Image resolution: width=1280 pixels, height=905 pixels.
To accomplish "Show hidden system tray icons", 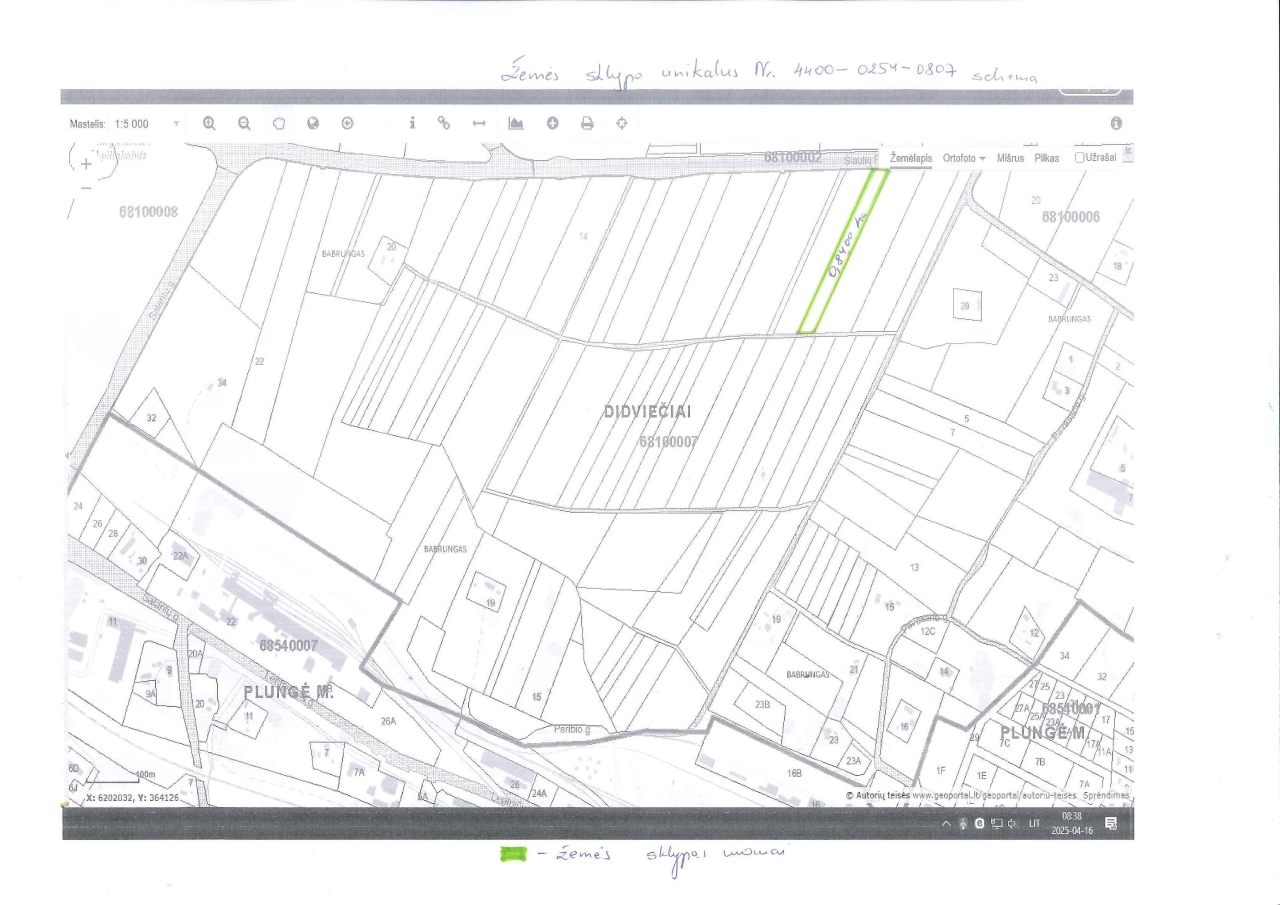I will [946, 823].
